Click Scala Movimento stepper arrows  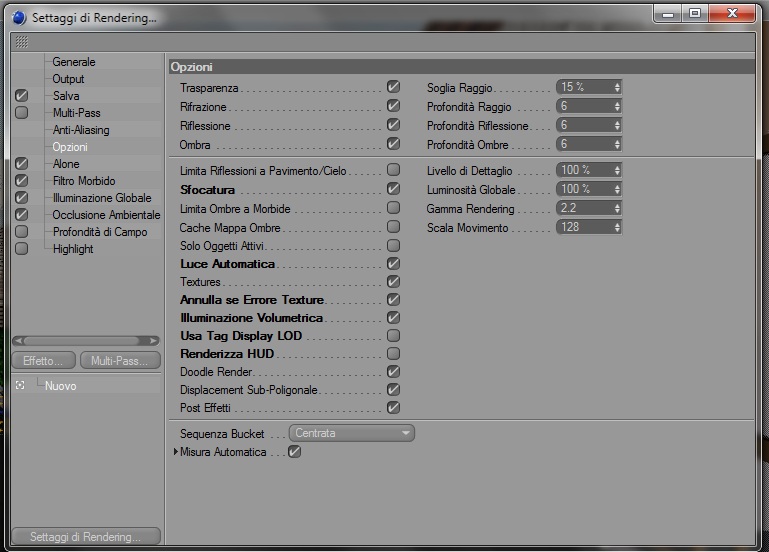click(617, 227)
